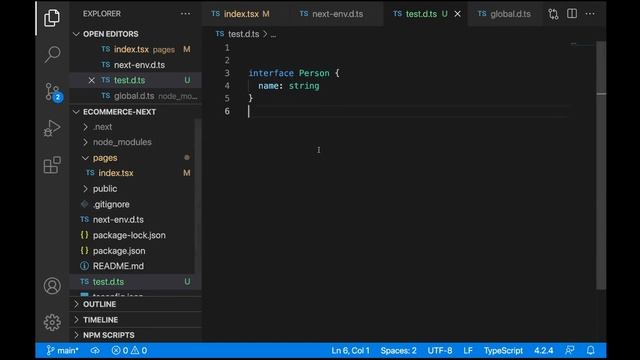Image resolution: width=640 pixels, height=360 pixels.
Task: Open global.d.ts in Open Editors
Action: (136, 96)
